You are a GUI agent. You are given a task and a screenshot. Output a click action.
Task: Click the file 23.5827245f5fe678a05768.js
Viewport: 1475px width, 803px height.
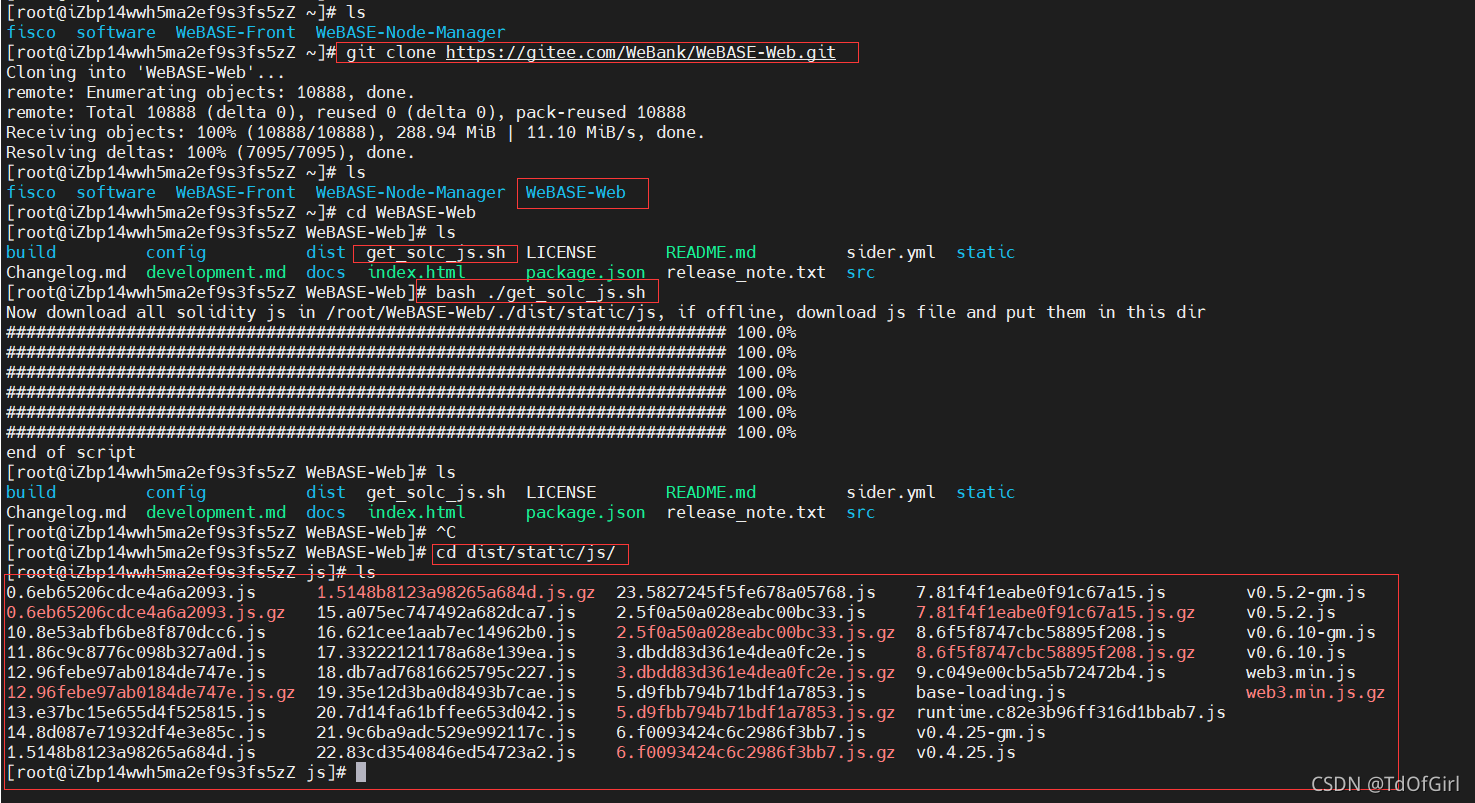pyautogui.click(x=746, y=592)
